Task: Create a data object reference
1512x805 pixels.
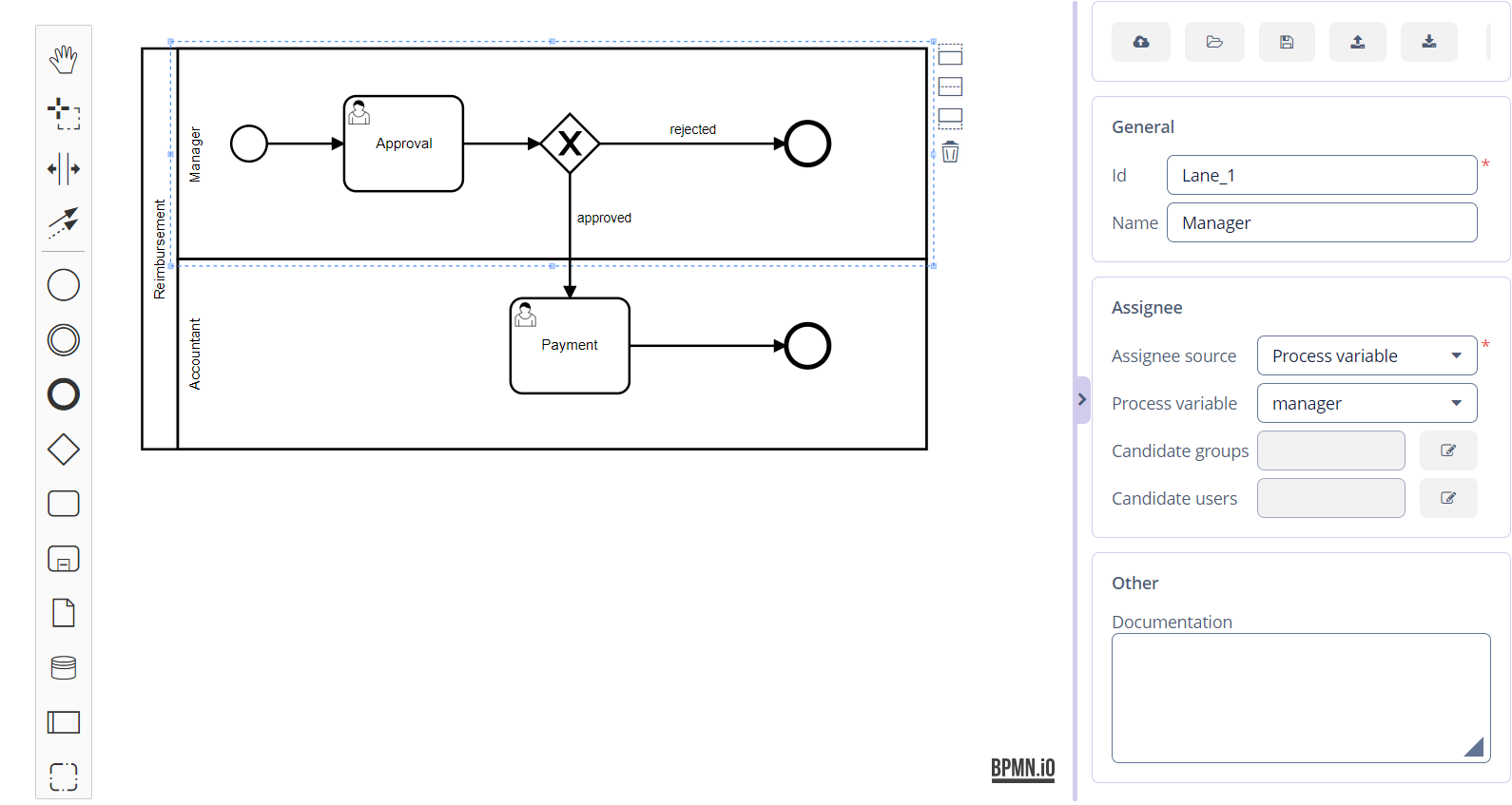Action: point(64,613)
